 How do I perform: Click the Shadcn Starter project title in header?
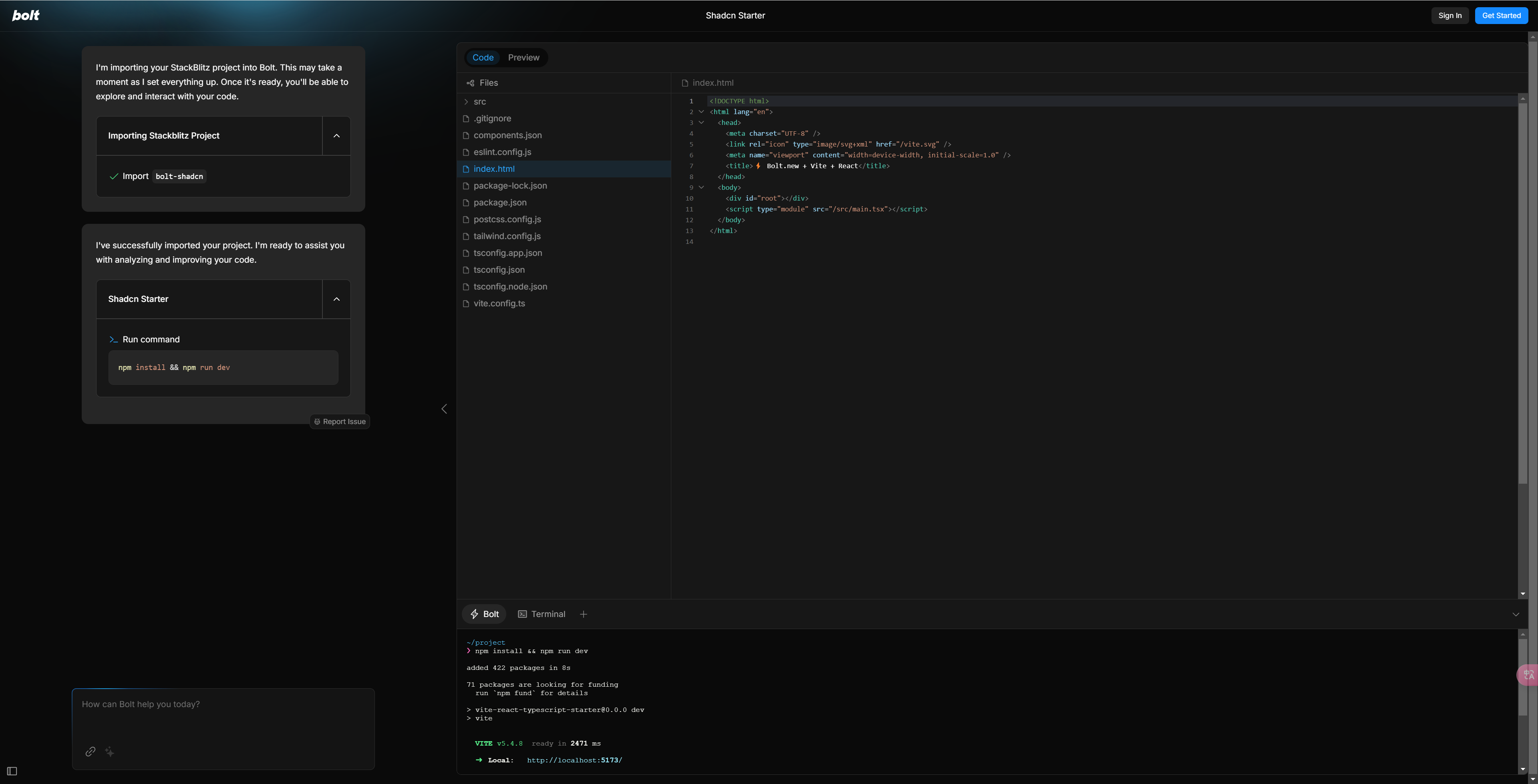tap(735, 16)
